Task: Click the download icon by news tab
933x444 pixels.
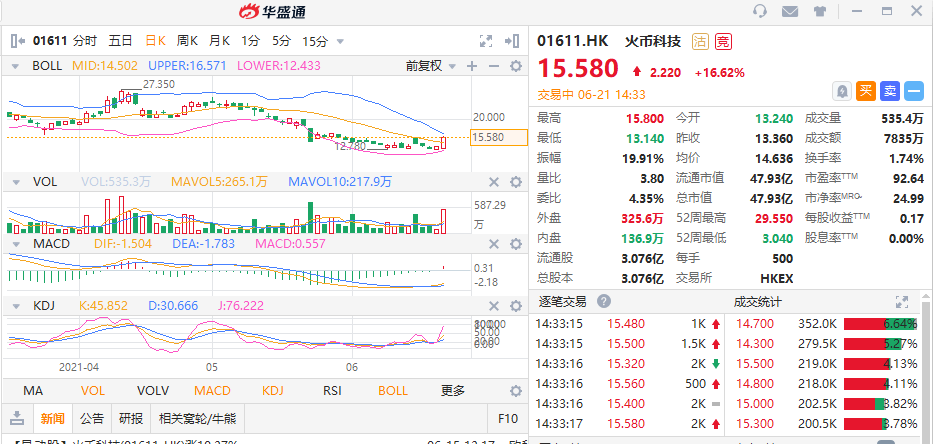Action: click(x=17, y=418)
